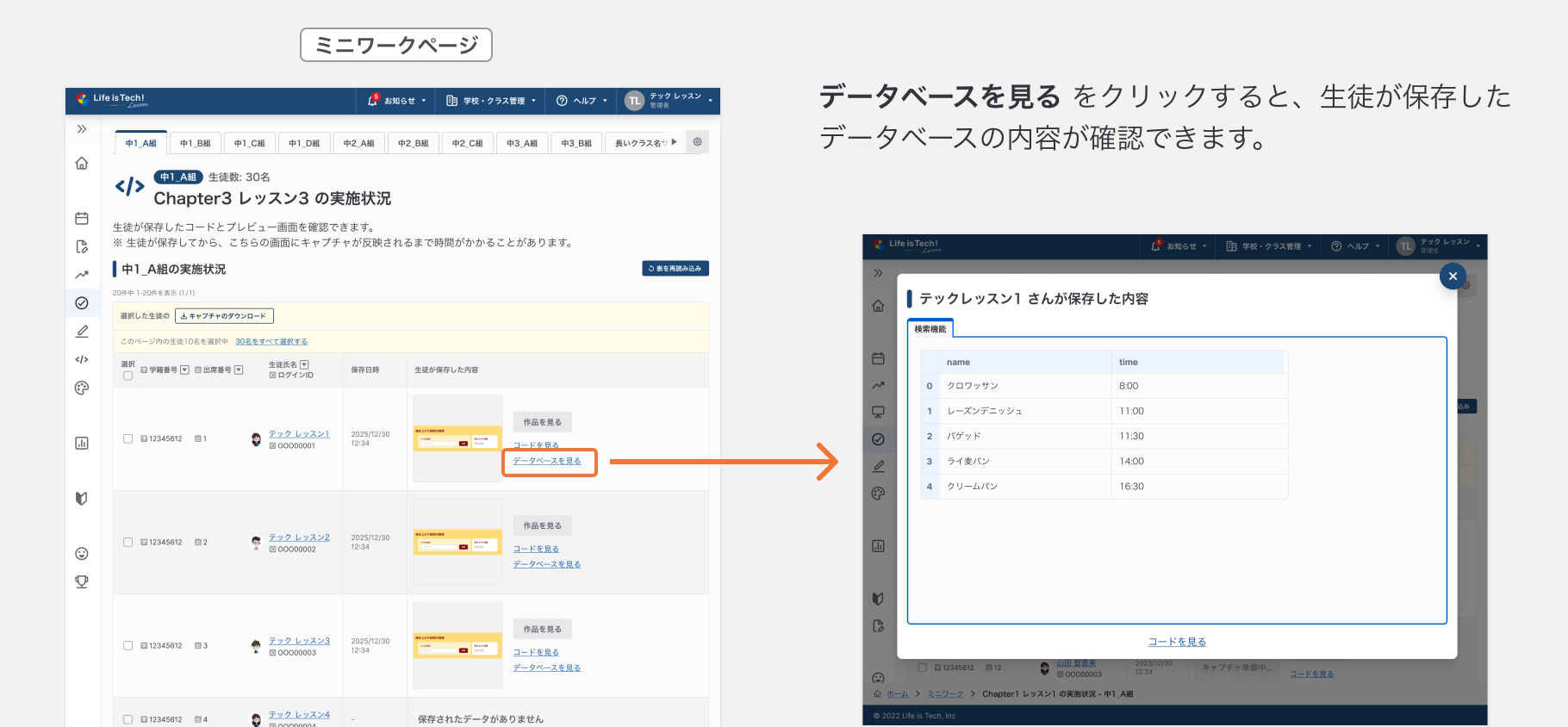Check the row checkbox for テック レッスン1
Screen dimensions: 1568x727
click(x=128, y=439)
